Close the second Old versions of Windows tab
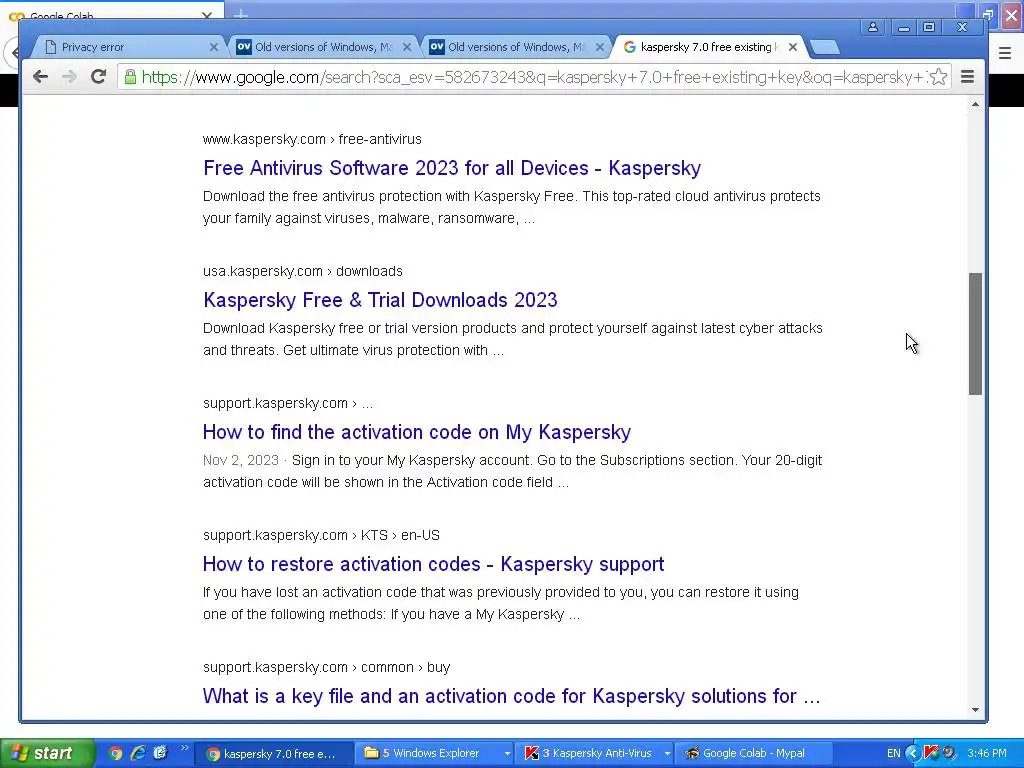 click(600, 47)
